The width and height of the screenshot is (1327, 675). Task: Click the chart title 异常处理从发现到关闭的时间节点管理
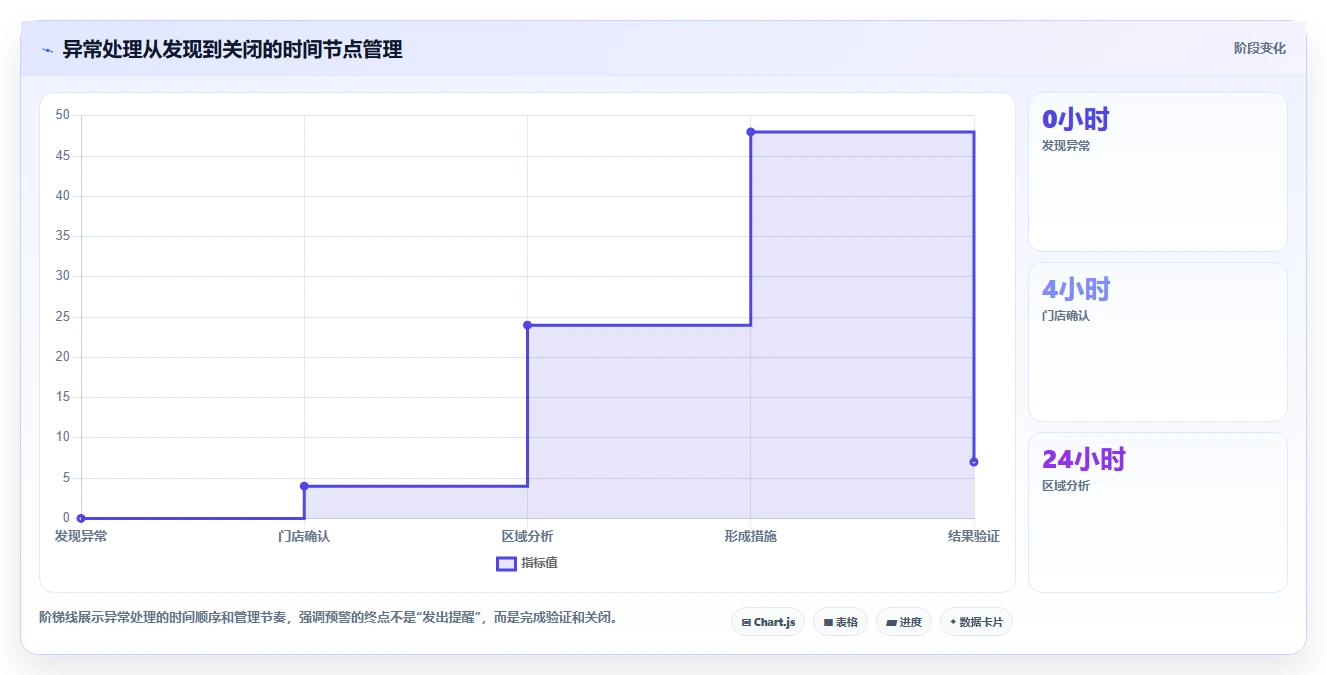(x=232, y=49)
